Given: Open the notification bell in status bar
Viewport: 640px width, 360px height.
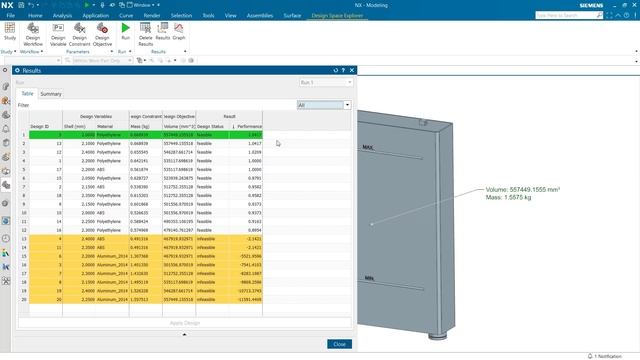Looking at the screenshot, I should (x=590, y=356).
